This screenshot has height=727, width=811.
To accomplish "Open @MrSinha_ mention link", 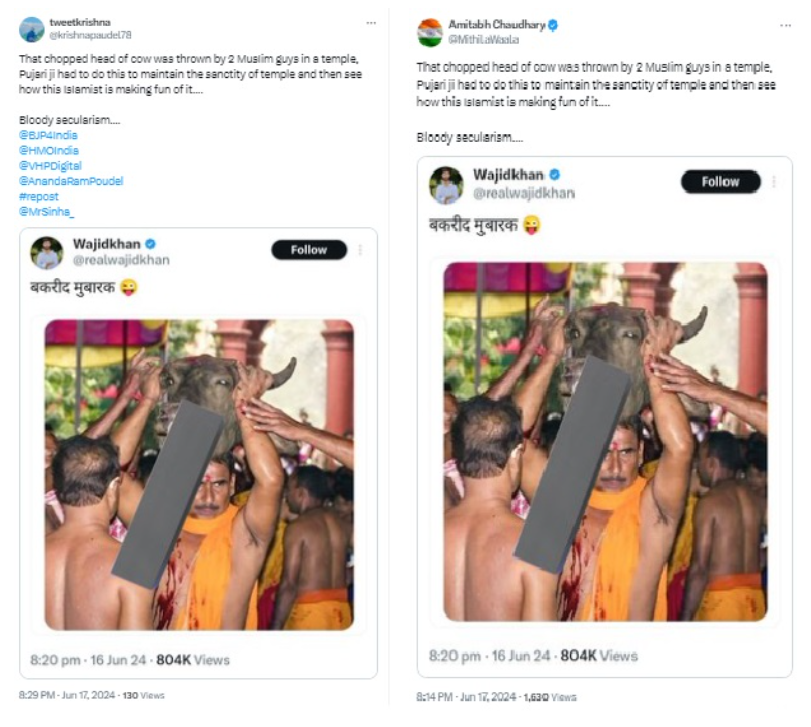I will coord(47,212).
